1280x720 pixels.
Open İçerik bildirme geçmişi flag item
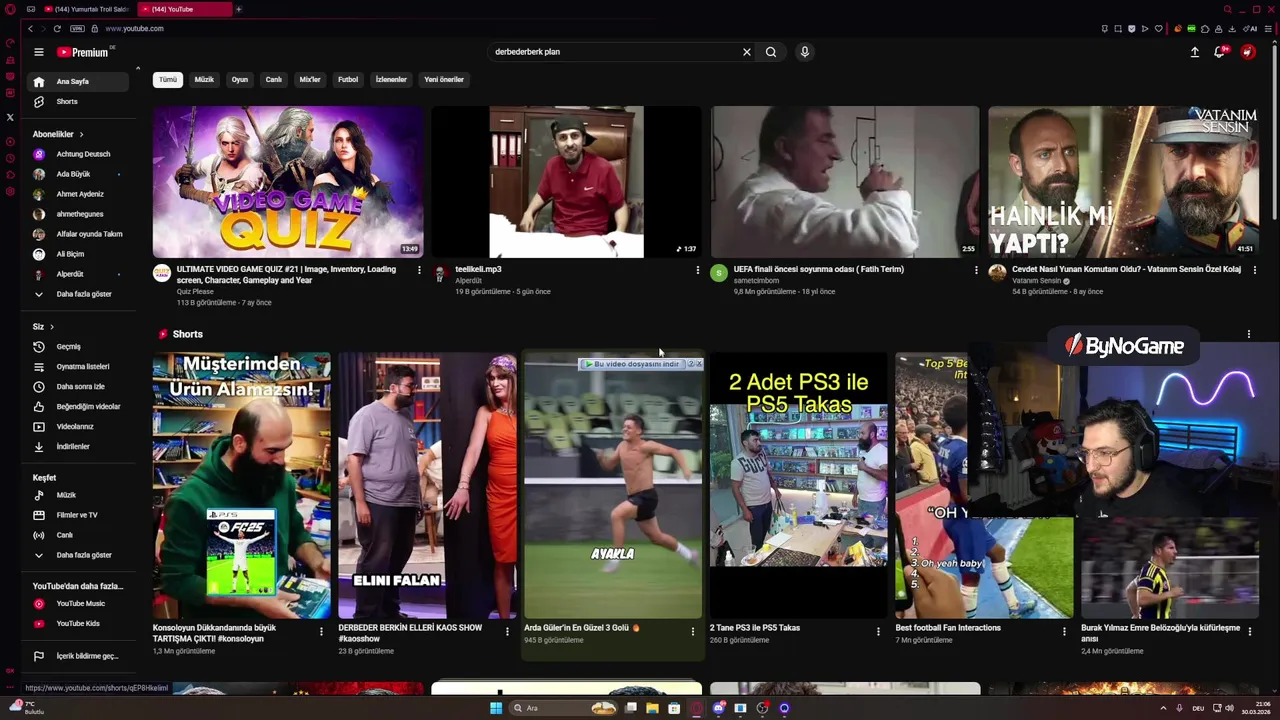pos(78,656)
